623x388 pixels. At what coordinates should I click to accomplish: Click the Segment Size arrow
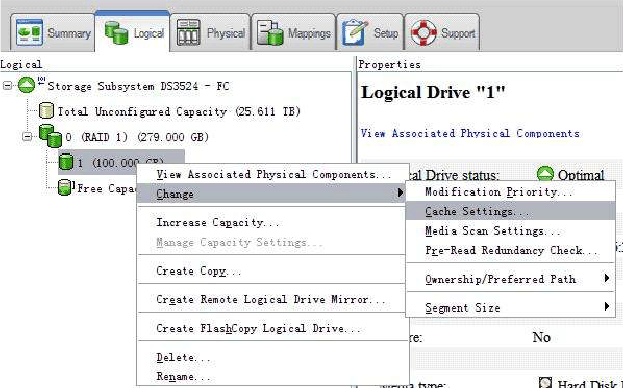(x=606, y=306)
